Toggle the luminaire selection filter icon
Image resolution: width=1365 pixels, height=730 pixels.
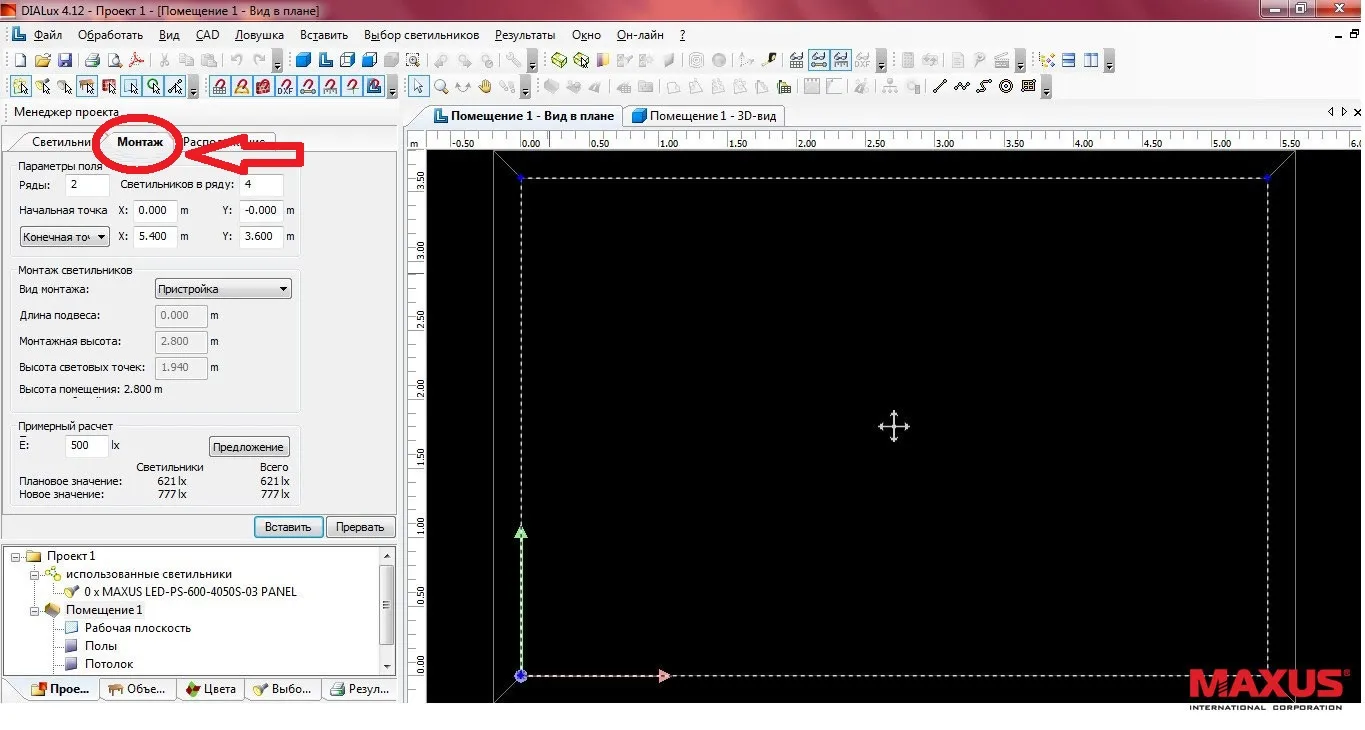(42, 86)
